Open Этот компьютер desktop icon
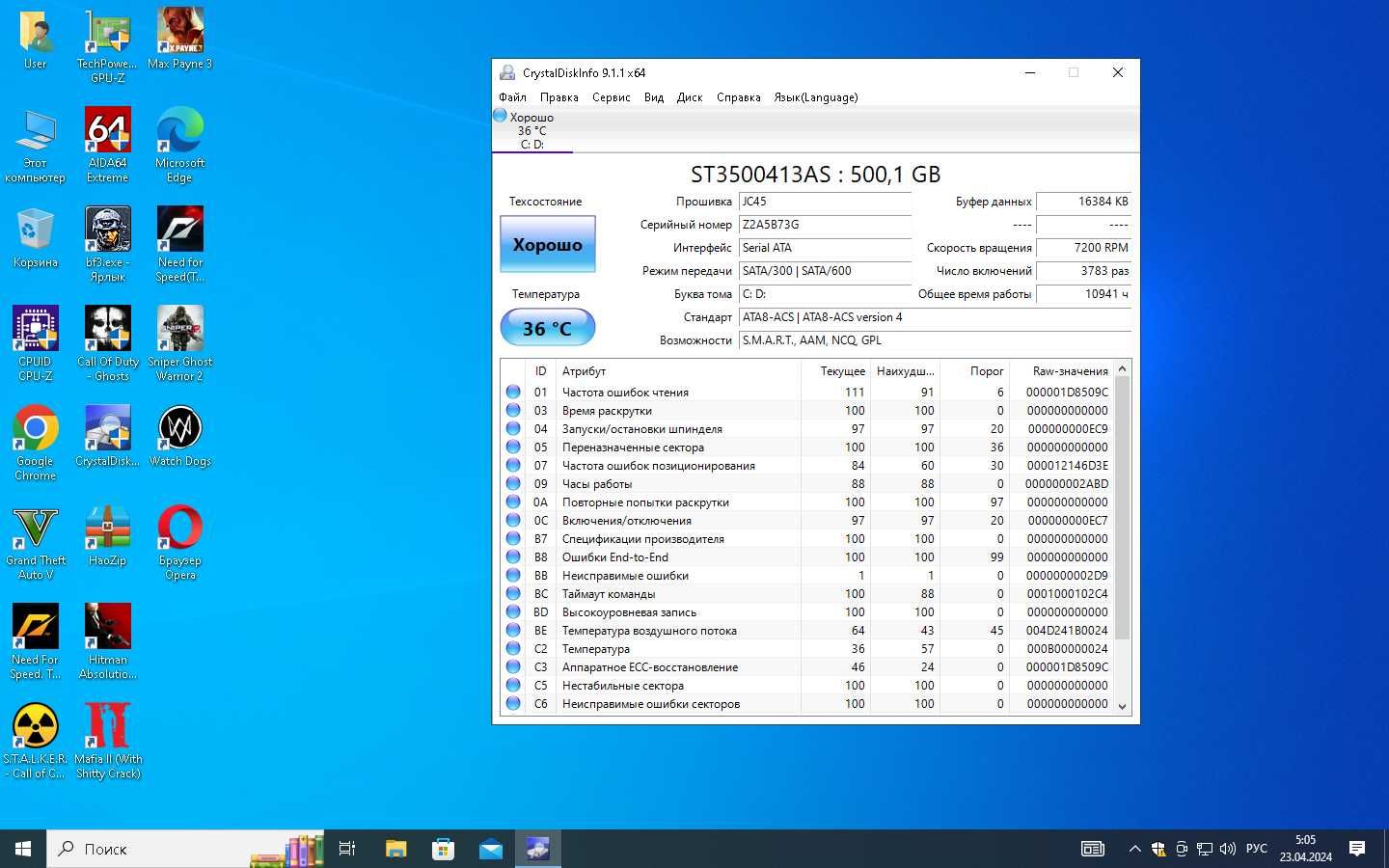The image size is (1389, 868). point(36,146)
